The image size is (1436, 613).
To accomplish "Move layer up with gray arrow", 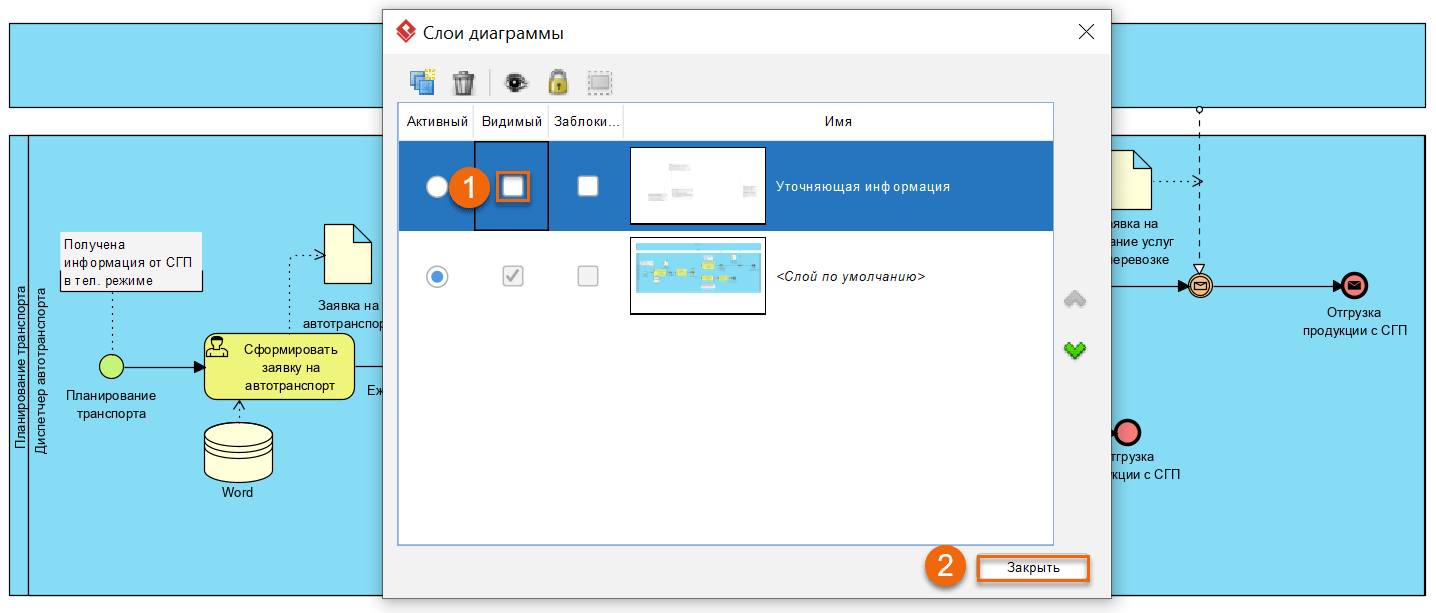I will point(1075,299).
